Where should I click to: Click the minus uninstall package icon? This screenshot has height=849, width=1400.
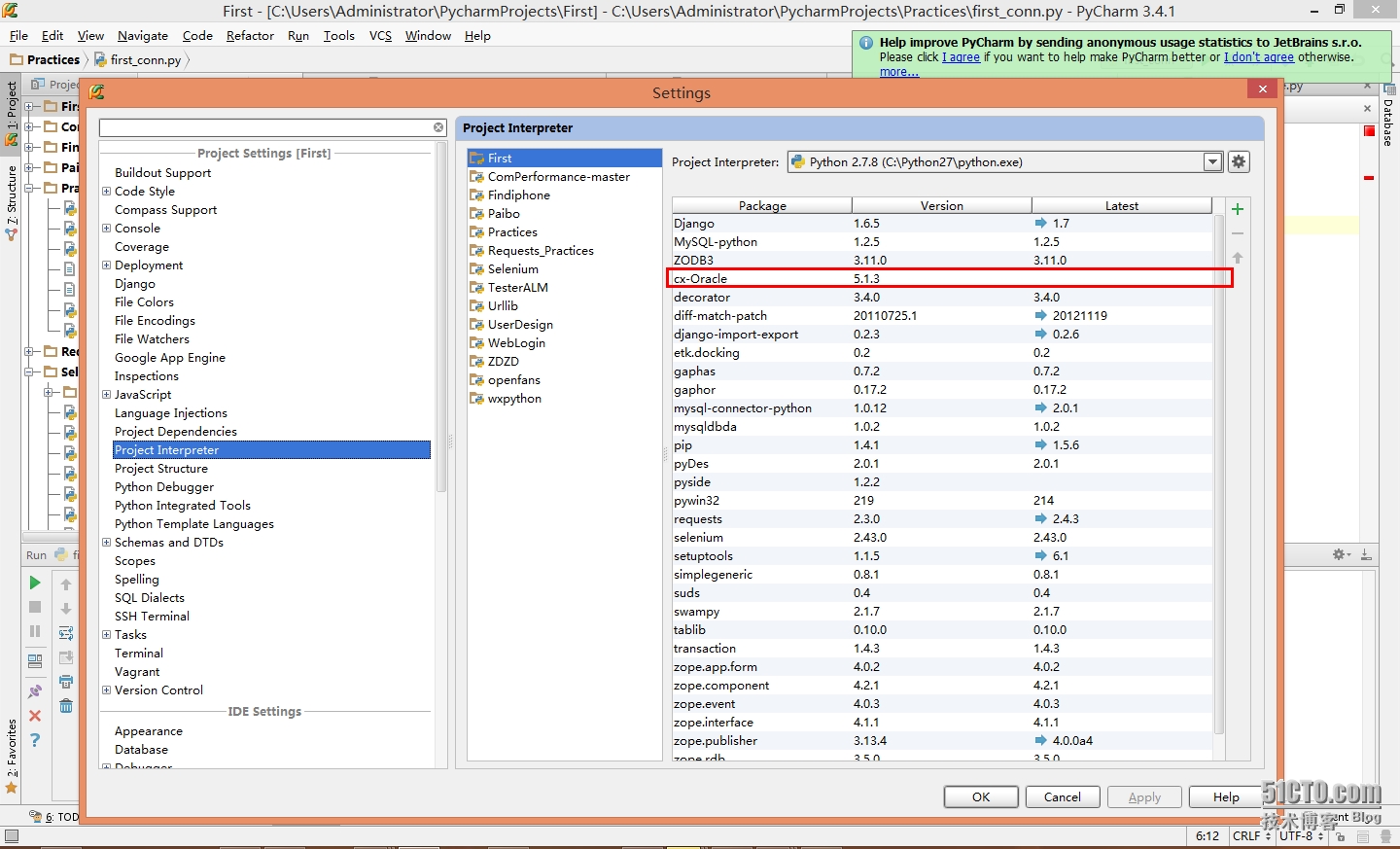click(1238, 233)
